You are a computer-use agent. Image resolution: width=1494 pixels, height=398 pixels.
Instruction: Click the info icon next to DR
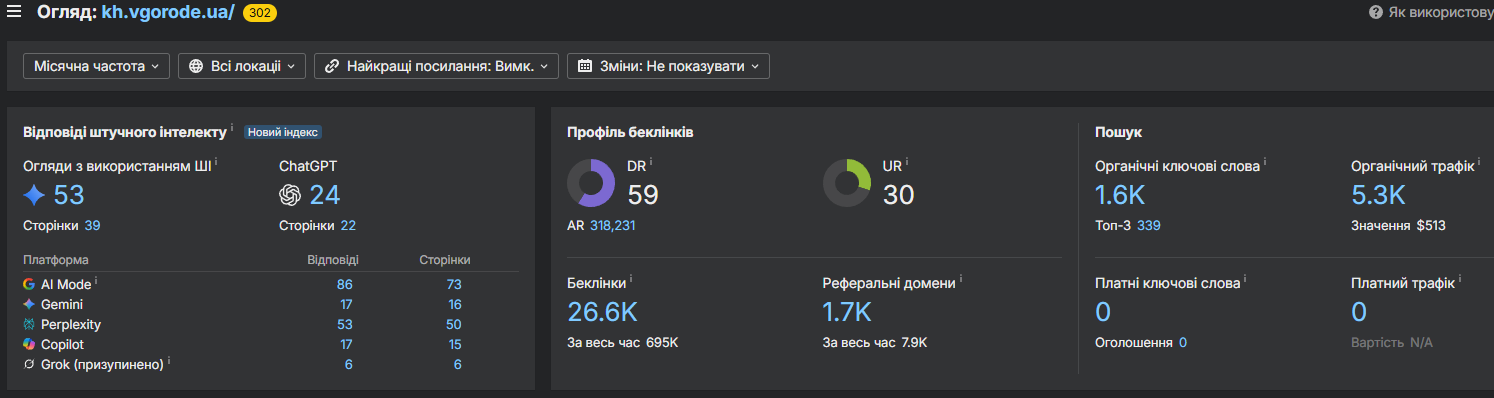pyautogui.click(x=652, y=161)
